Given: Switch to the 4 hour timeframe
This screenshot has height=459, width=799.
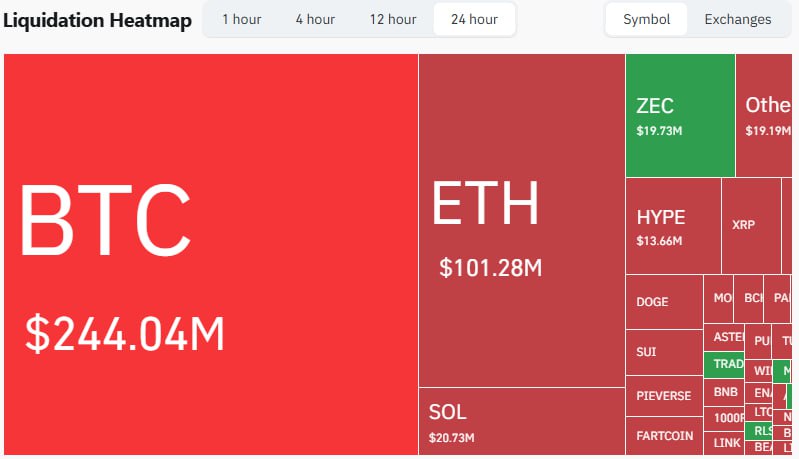Looking at the screenshot, I should coord(315,19).
